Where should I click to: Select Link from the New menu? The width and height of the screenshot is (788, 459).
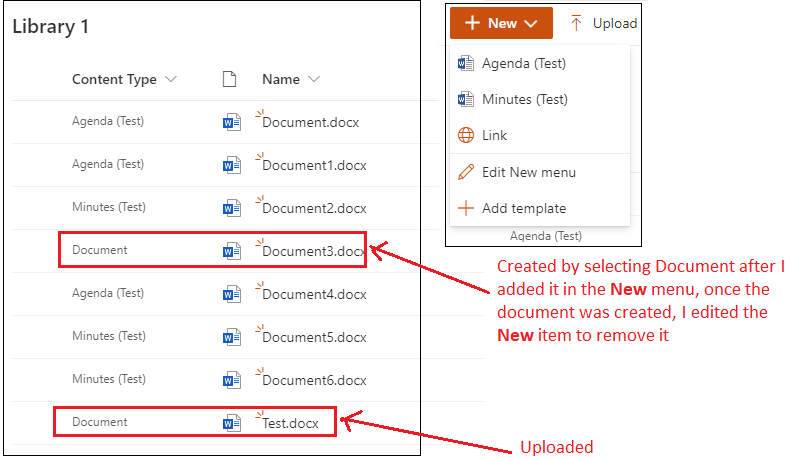coord(540,135)
